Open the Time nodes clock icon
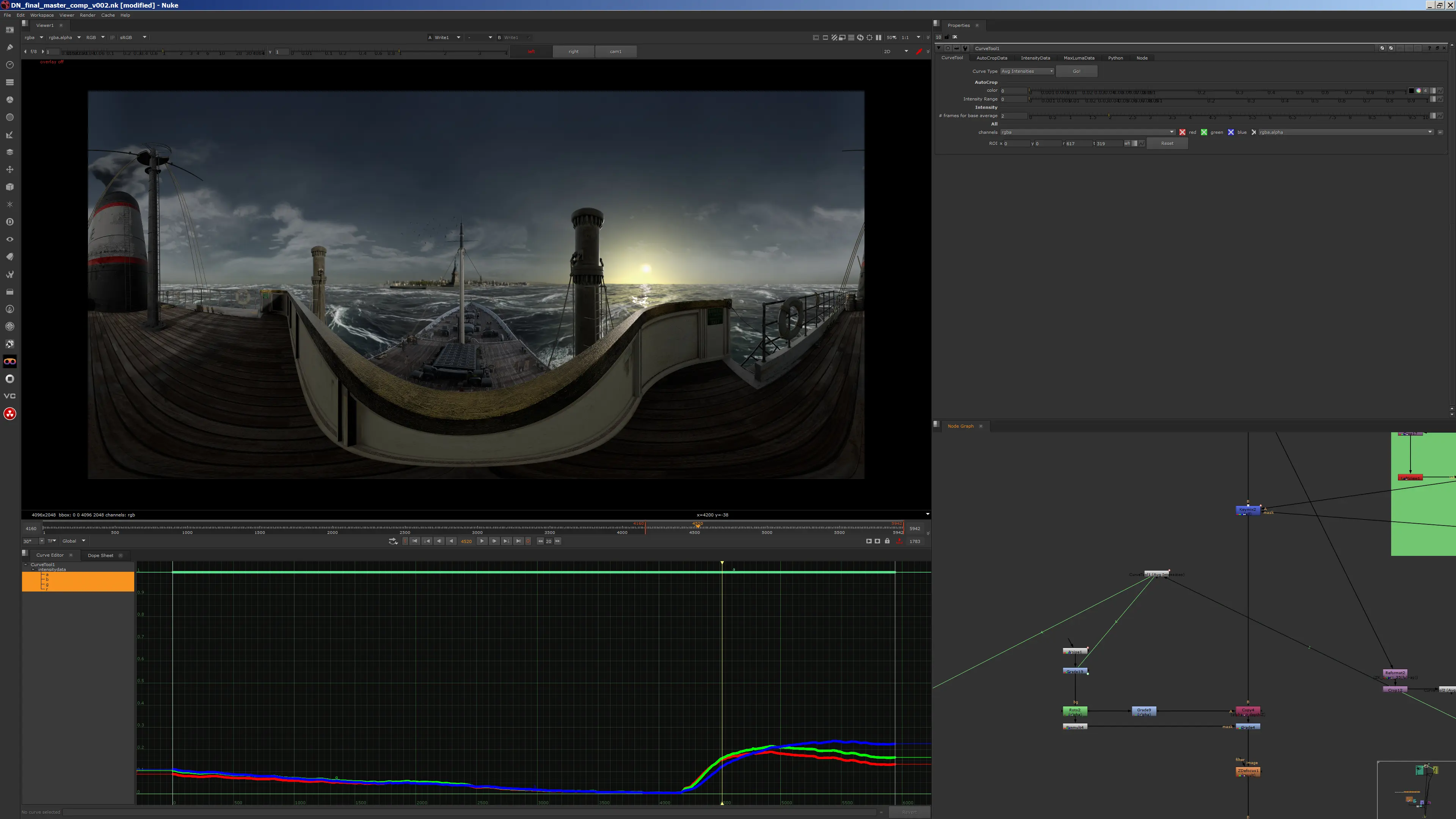This screenshot has height=819, width=1456. [x=9, y=65]
